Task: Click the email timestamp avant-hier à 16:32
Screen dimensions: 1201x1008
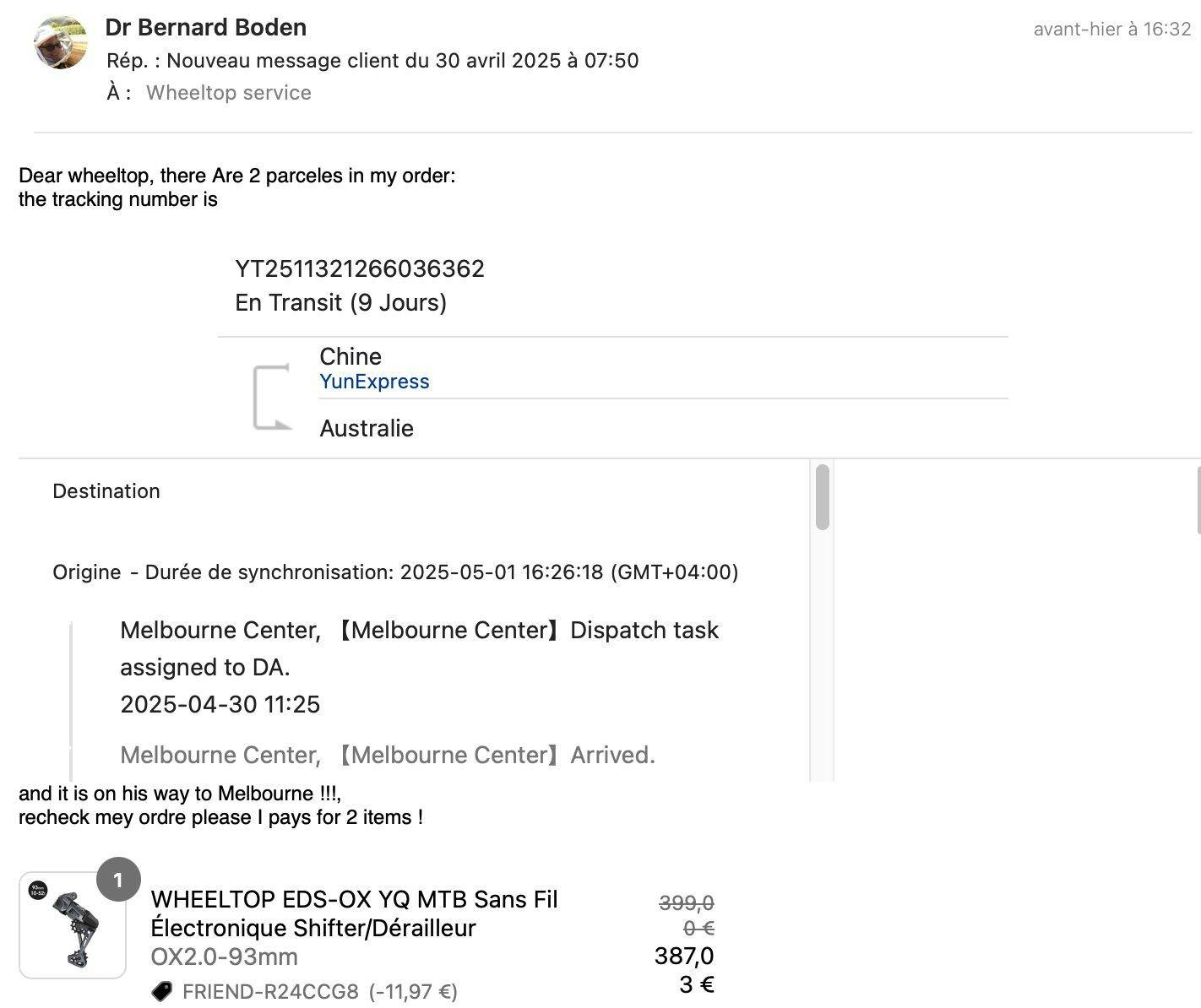Action: click(1111, 30)
